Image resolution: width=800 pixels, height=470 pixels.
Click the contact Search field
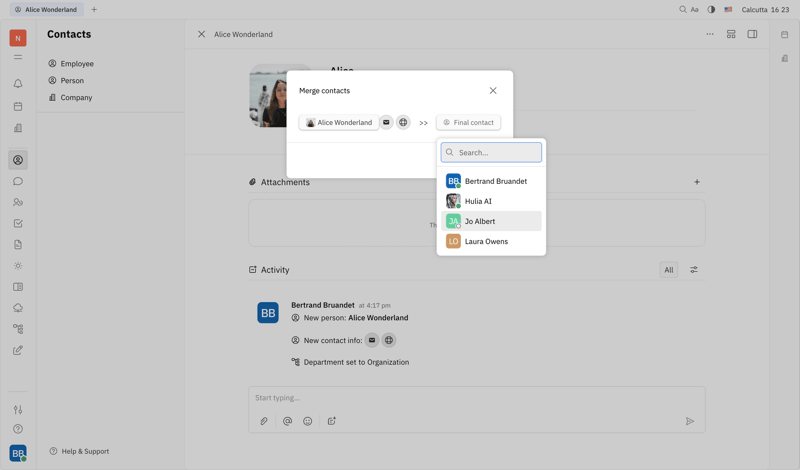click(x=491, y=152)
